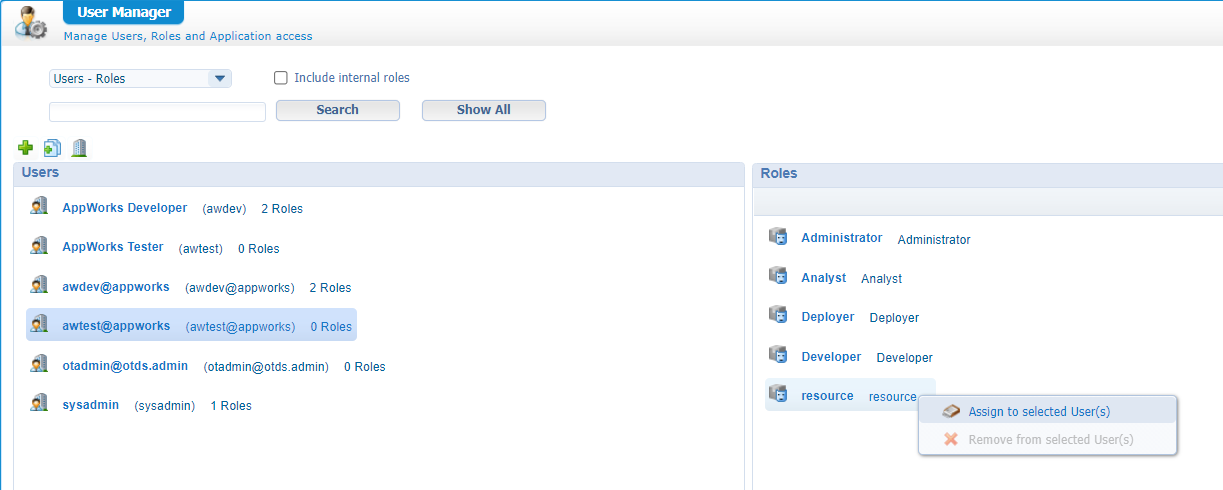
Task: Select the Analyst role name
Action: point(824,278)
